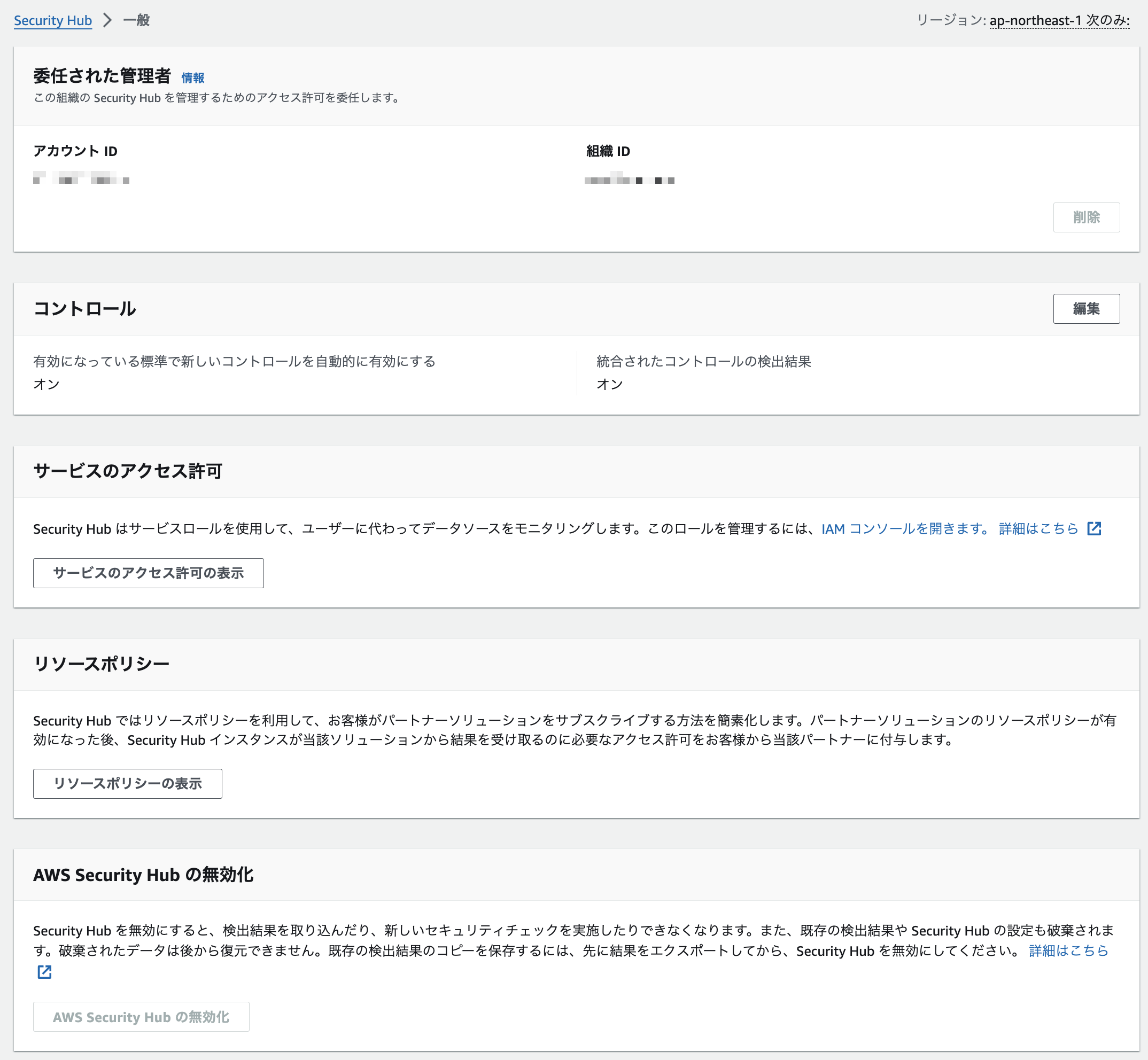Click the 一般 breadcrumb text
1148x1060 pixels.
136,21
